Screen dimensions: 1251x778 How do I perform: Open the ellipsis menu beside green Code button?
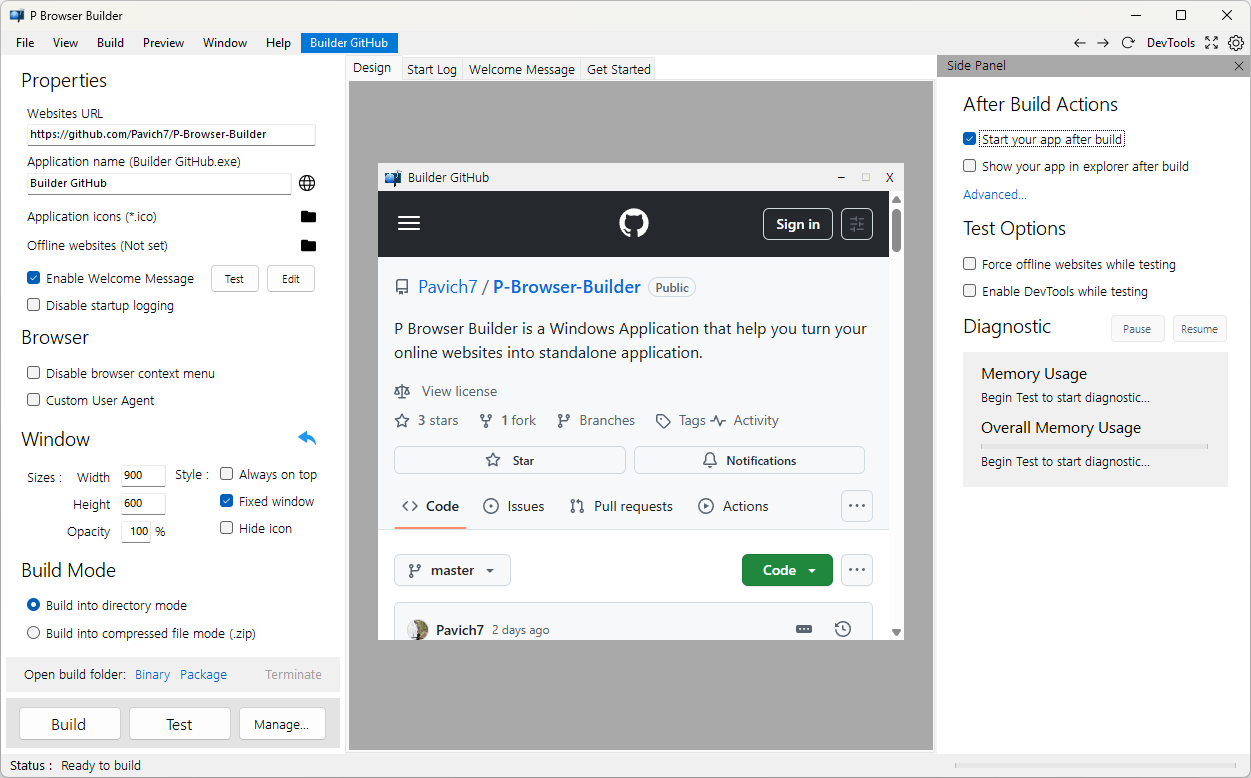point(857,570)
